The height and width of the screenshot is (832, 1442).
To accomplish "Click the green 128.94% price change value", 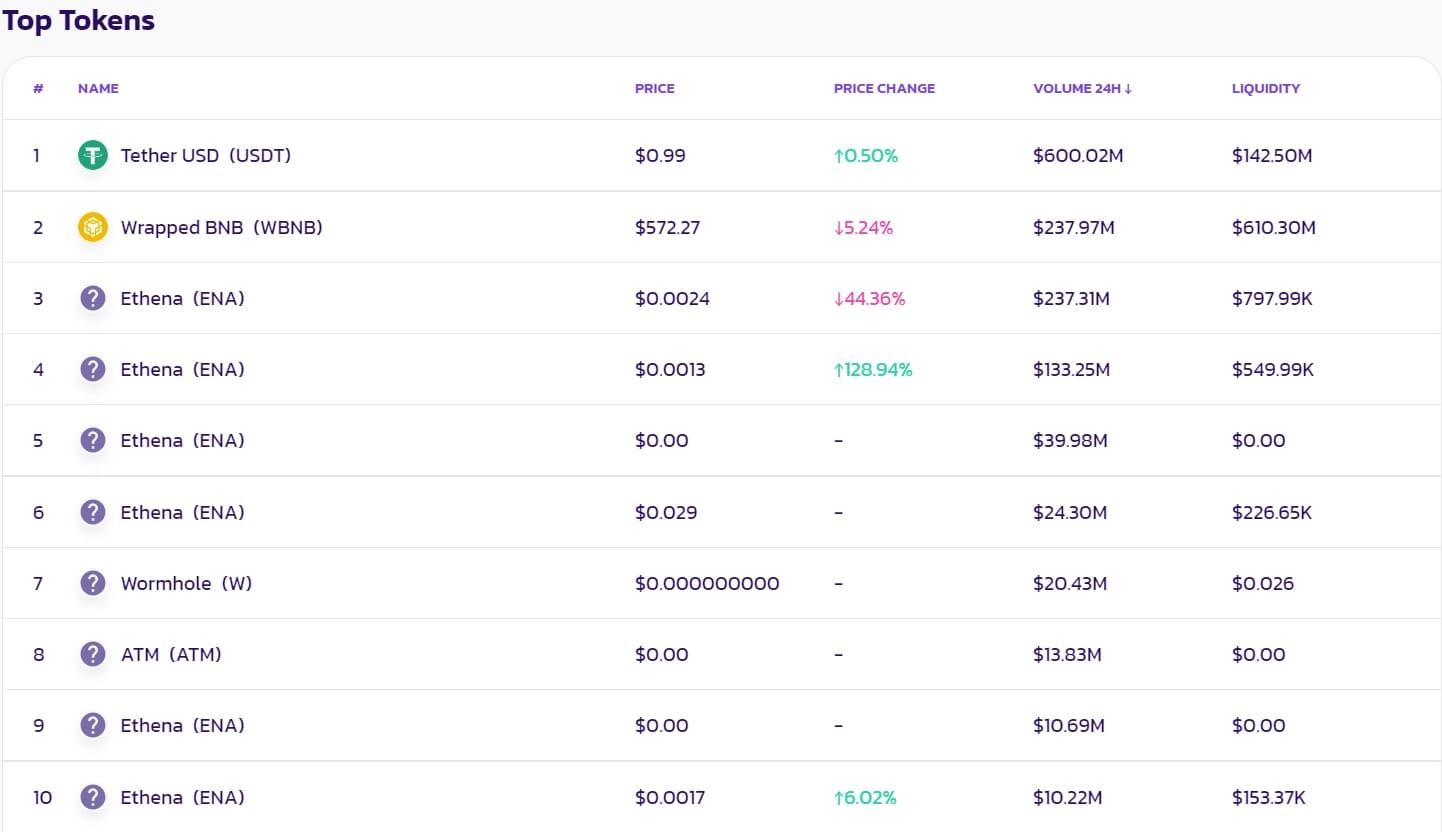I will coord(873,369).
